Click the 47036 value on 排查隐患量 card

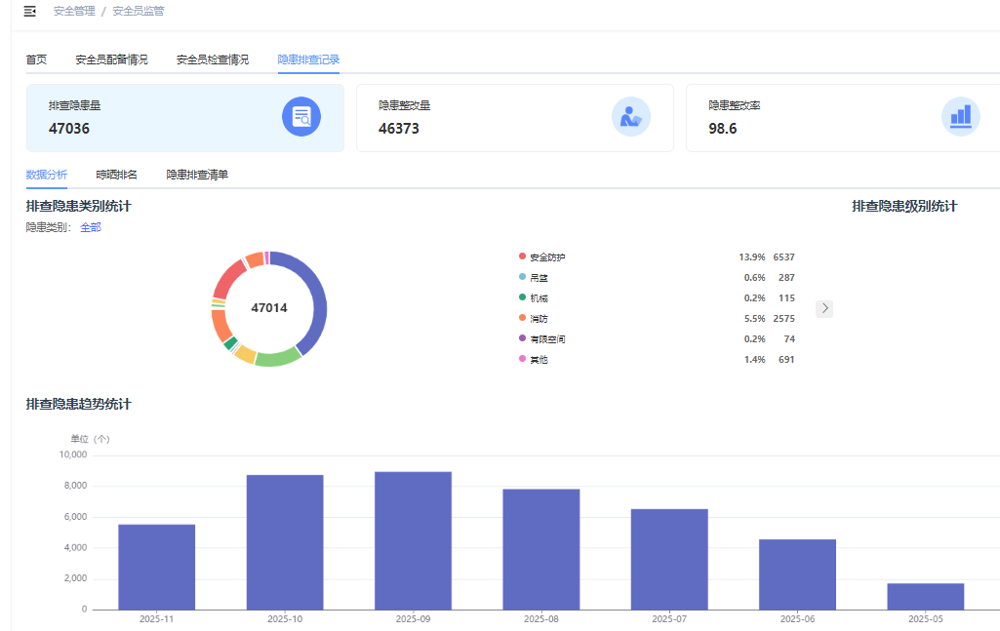69,129
